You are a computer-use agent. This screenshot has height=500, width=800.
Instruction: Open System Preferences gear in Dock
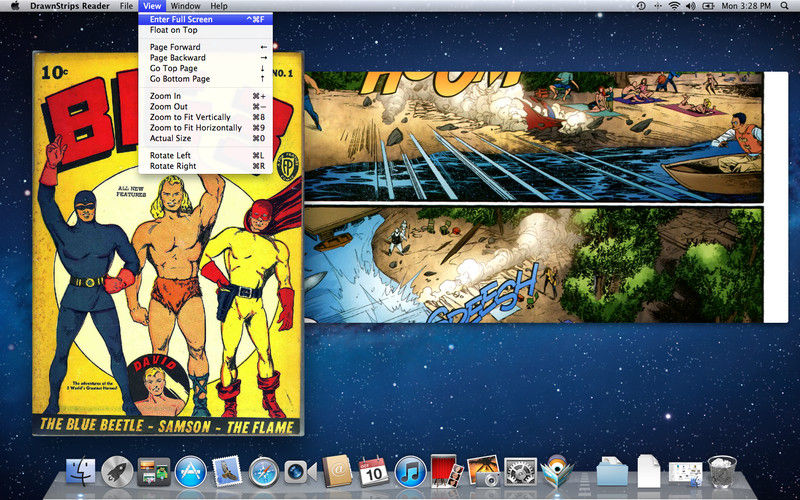click(x=520, y=471)
